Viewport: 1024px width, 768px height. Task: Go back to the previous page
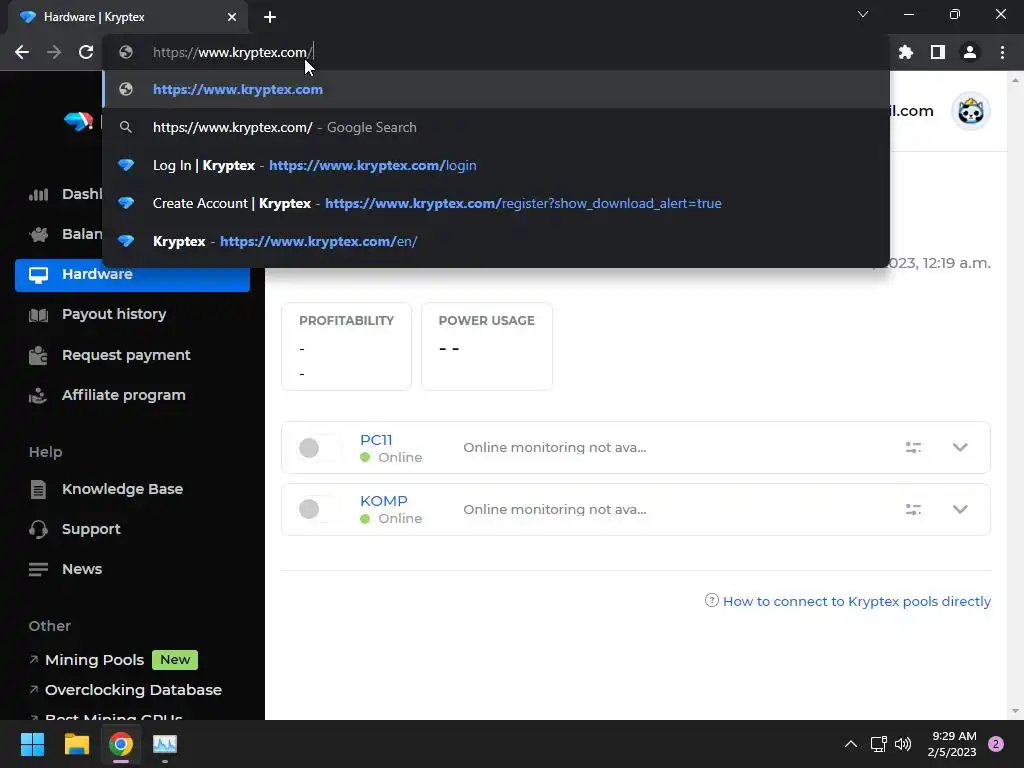(x=22, y=52)
